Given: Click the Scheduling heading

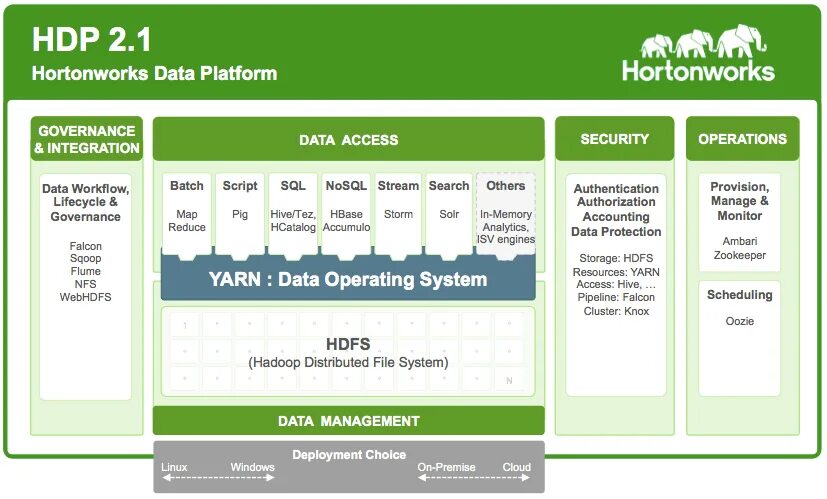Looking at the screenshot, I should coord(739,295).
